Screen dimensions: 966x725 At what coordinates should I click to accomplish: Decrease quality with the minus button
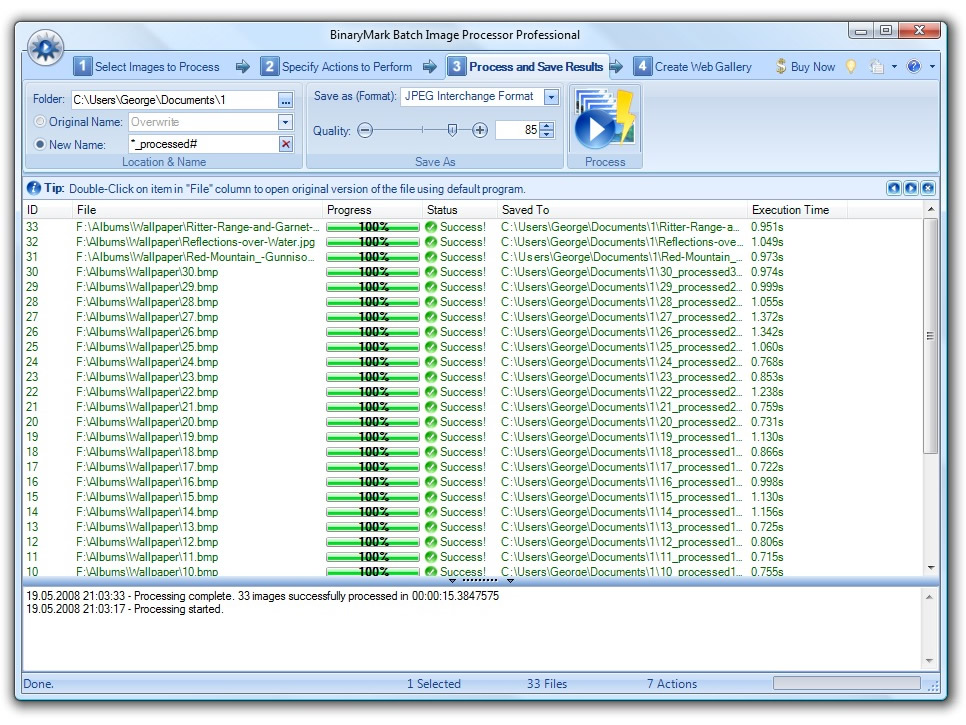click(x=365, y=130)
